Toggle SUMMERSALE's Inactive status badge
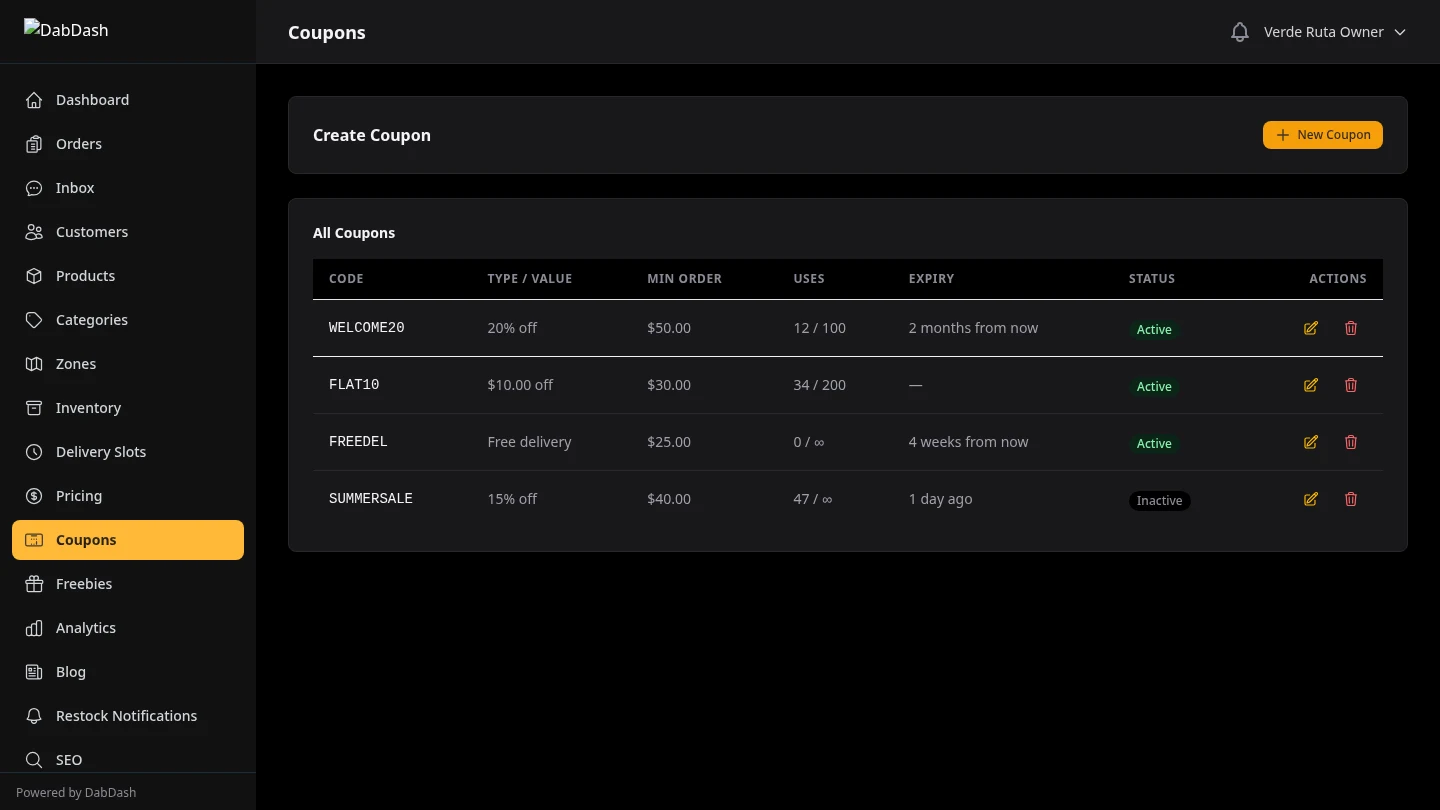The height and width of the screenshot is (810, 1440). tap(1159, 500)
